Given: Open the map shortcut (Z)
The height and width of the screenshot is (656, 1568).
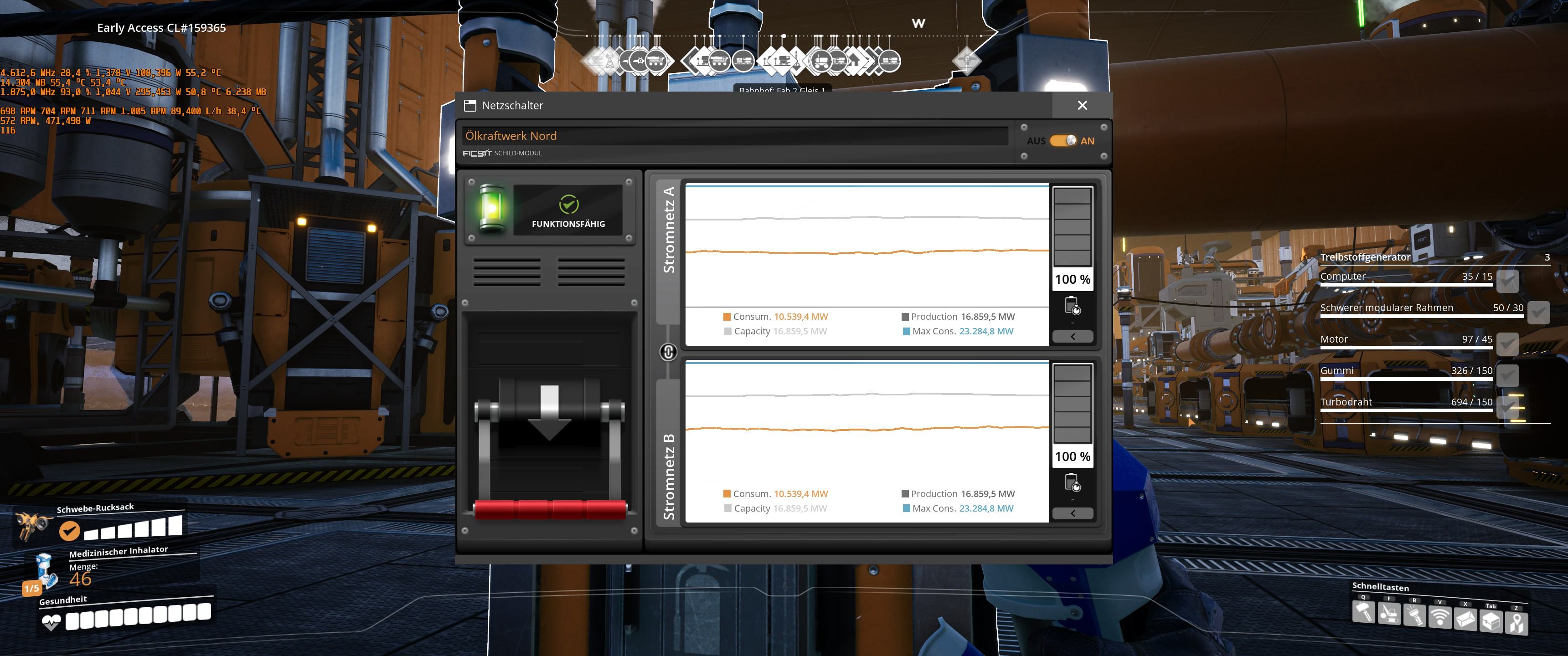Looking at the screenshot, I should tap(1516, 623).
